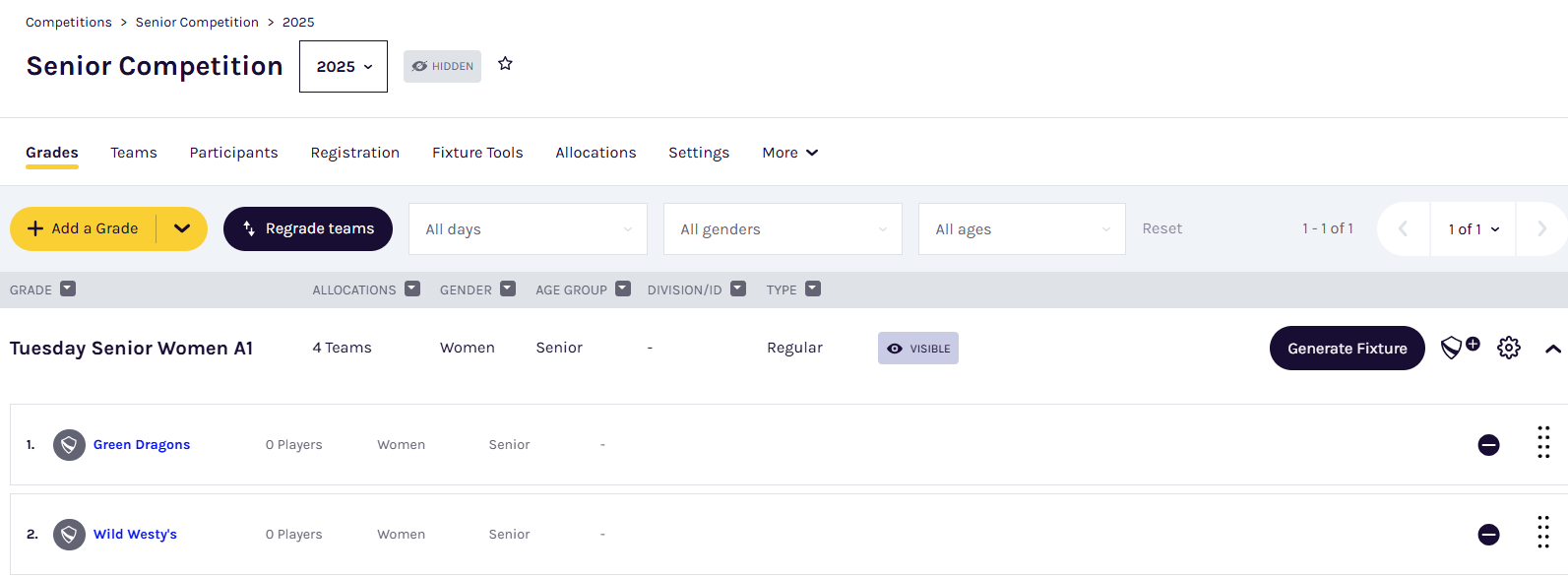This screenshot has width=1568, height=577.
Task: Open the 2025 season dropdown
Action: click(x=344, y=67)
